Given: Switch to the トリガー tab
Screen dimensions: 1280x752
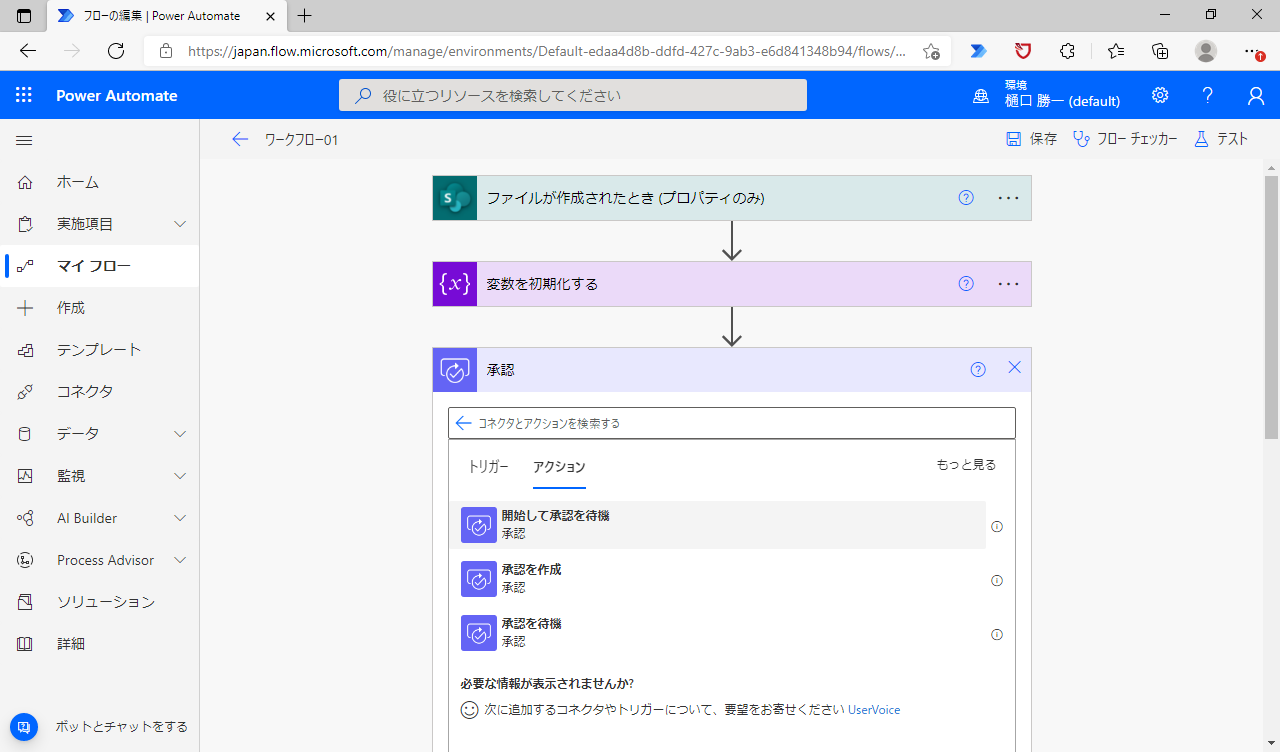Looking at the screenshot, I should coord(489,467).
